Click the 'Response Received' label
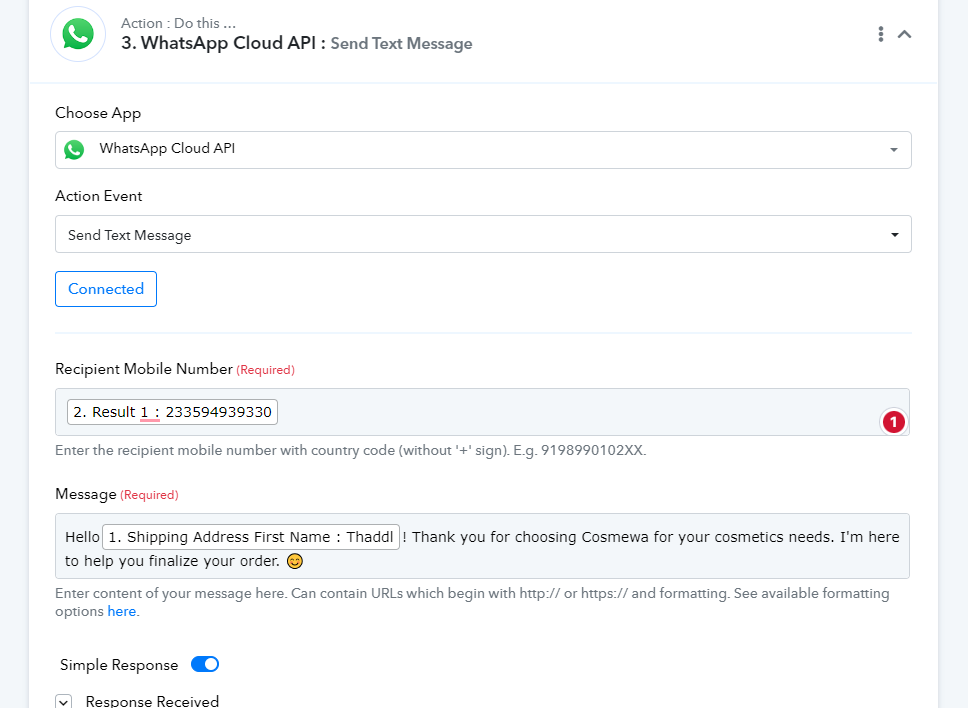Viewport: 968px width, 708px height. pyautogui.click(x=152, y=701)
